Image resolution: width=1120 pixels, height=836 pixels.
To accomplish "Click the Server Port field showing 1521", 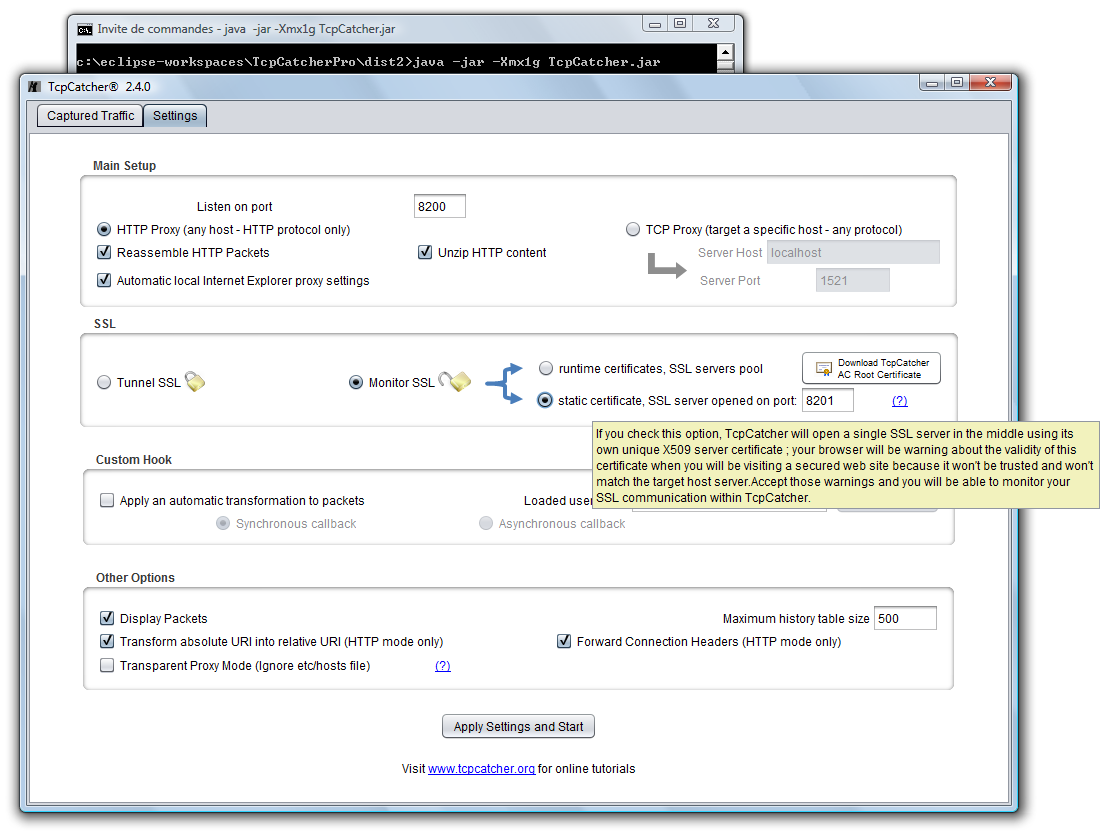I will [853, 280].
